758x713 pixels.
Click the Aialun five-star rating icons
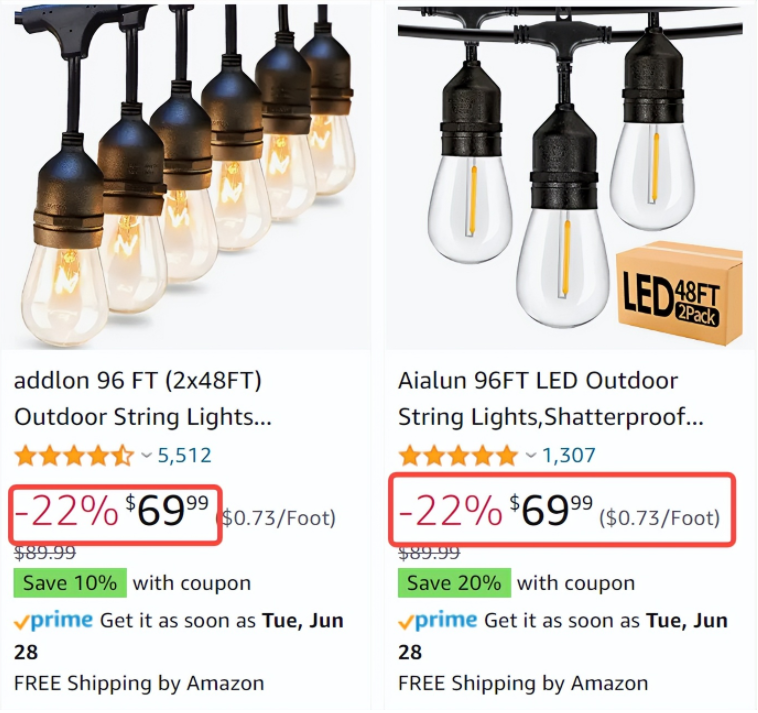coord(458,456)
